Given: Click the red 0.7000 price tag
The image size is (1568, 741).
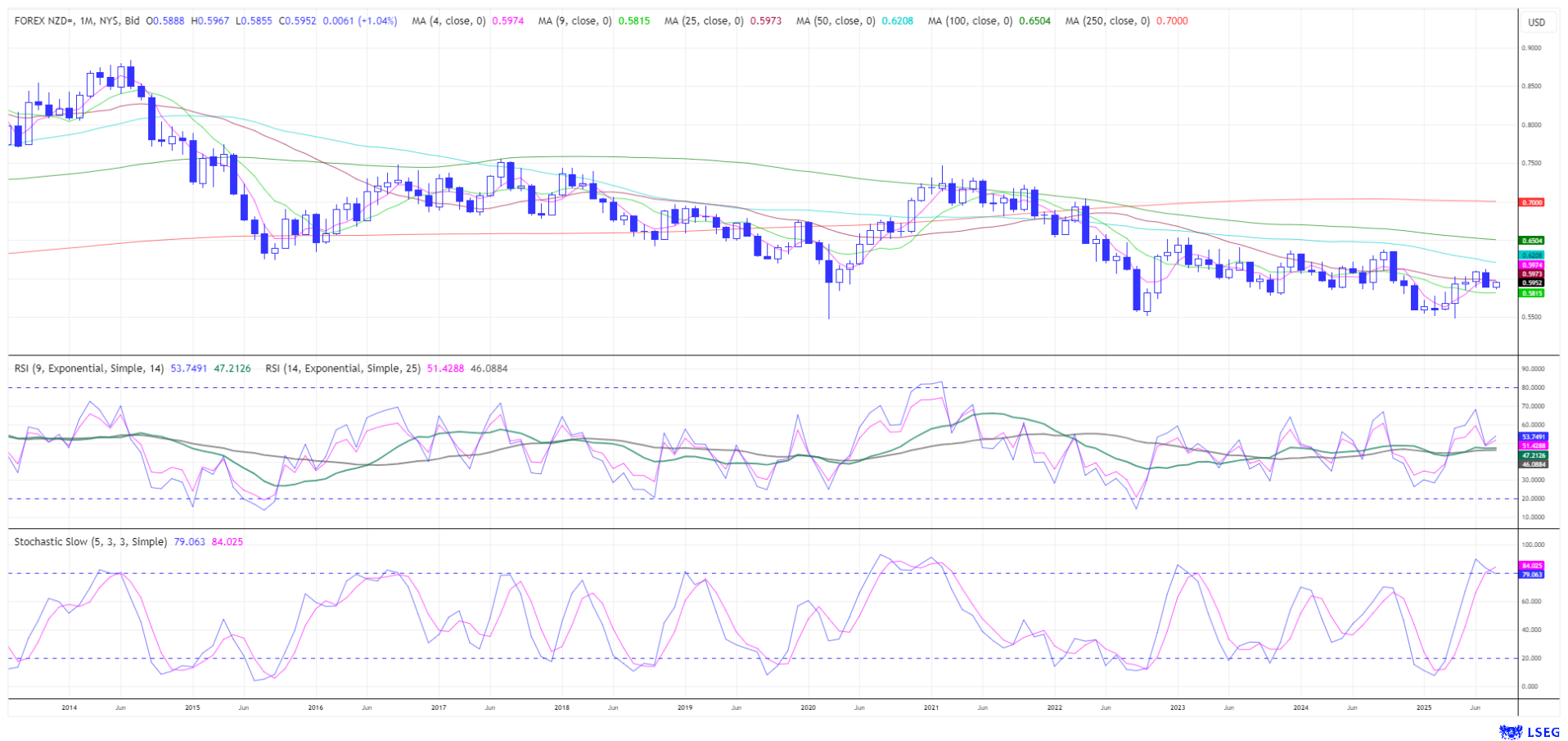Looking at the screenshot, I should [x=1531, y=202].
